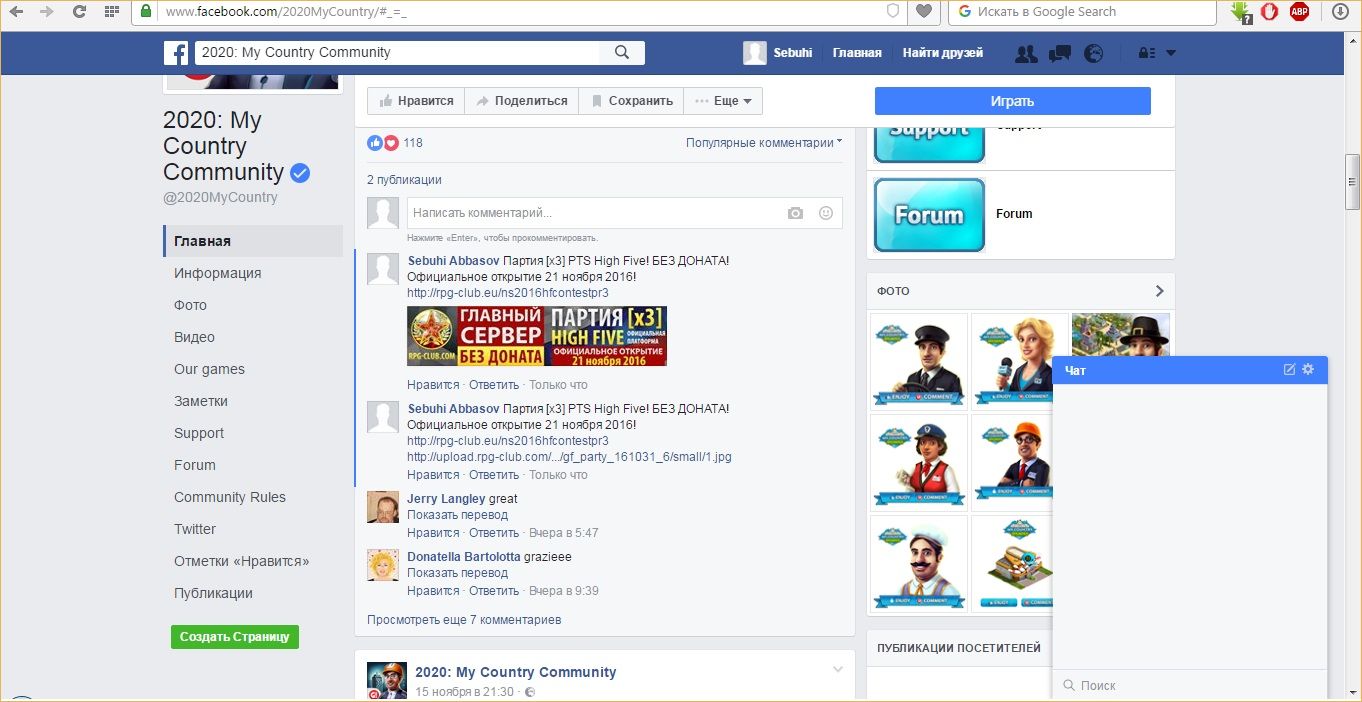Open the browser speed dial grid icon
The width and height of the screenshot is (1362, 702).
coord(111,12)
